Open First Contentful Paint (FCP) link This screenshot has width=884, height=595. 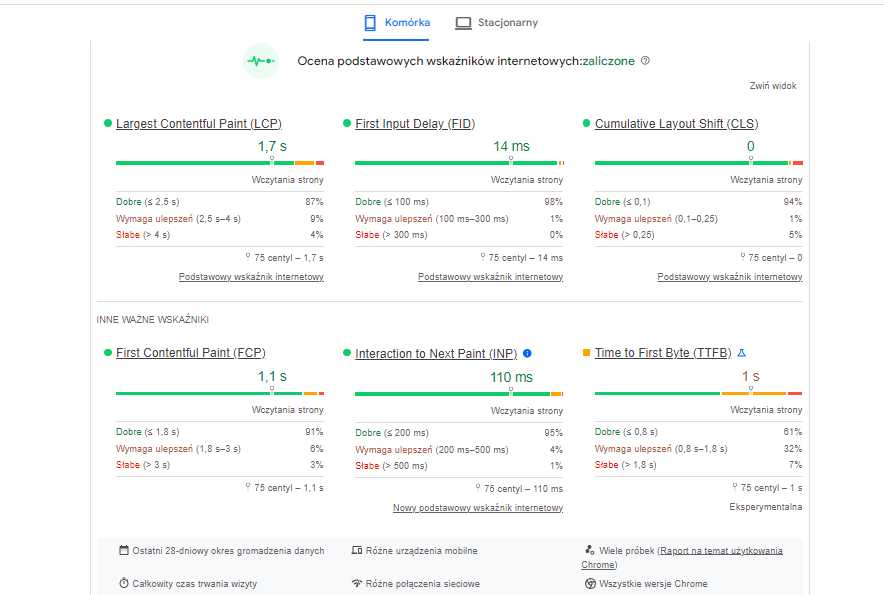click(x=190, y=353)
